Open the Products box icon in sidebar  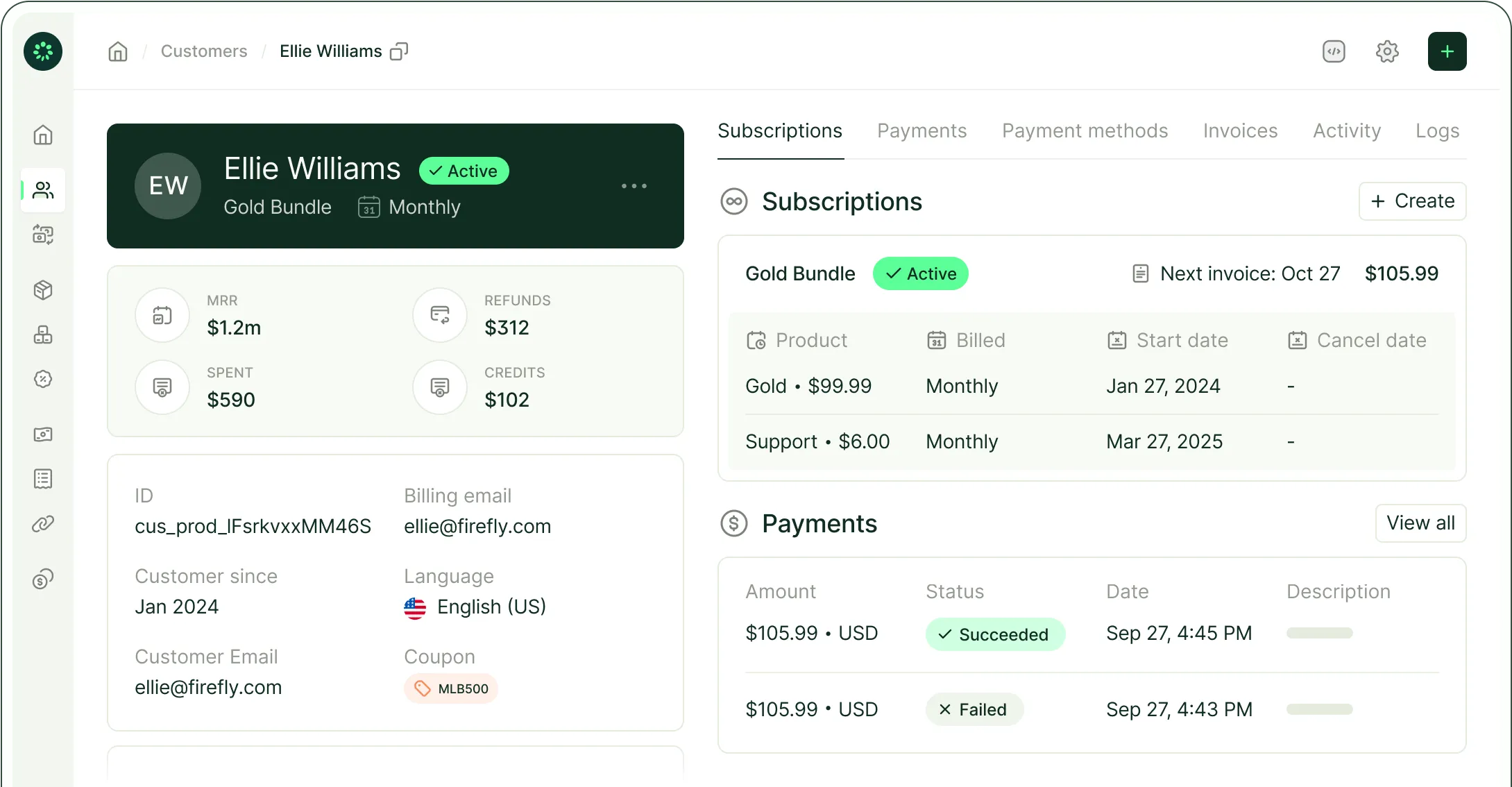click(x=43, y=290)
